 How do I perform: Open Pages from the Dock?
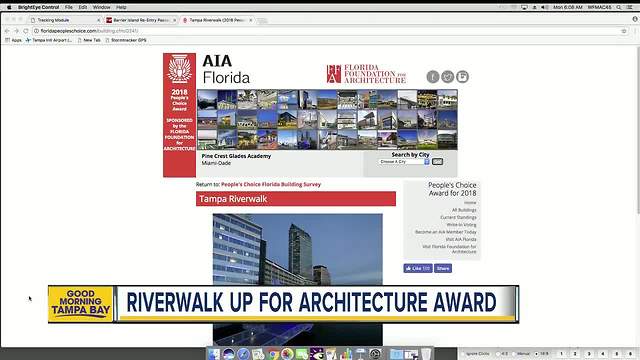tap(331, 354)
